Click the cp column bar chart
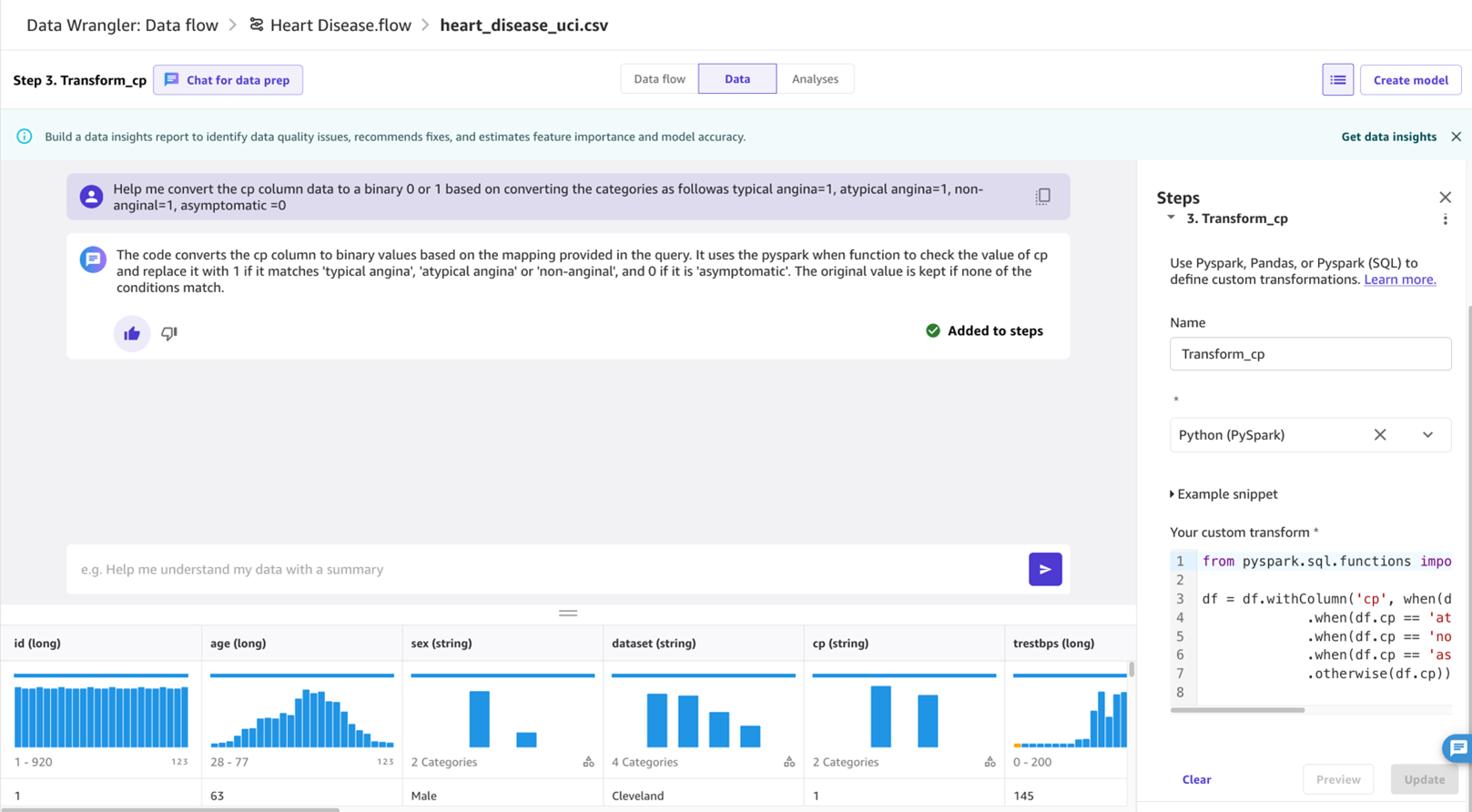Screen dimensions: 1472x812 tap(904, 716)
